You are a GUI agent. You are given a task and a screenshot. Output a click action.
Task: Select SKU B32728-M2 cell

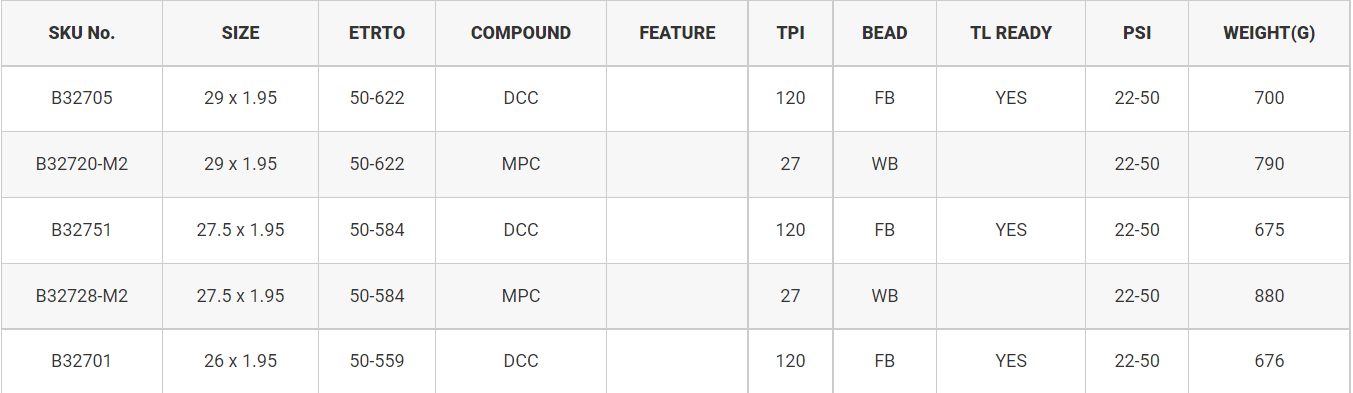[82, 296]
